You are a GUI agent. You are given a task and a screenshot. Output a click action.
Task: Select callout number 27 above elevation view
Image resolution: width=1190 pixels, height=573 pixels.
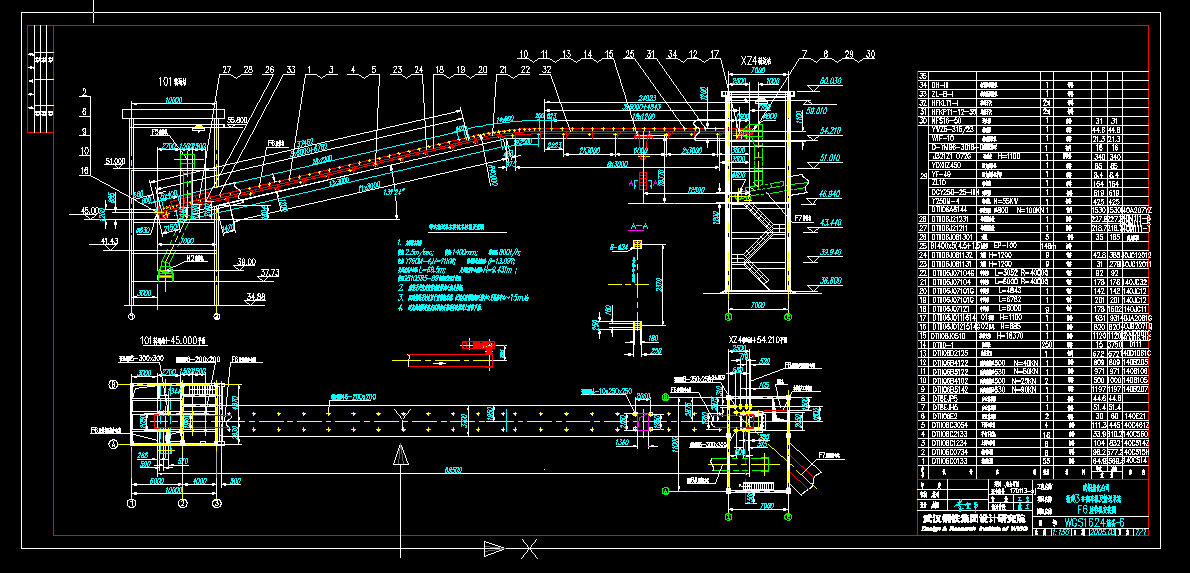coord(226,69)
